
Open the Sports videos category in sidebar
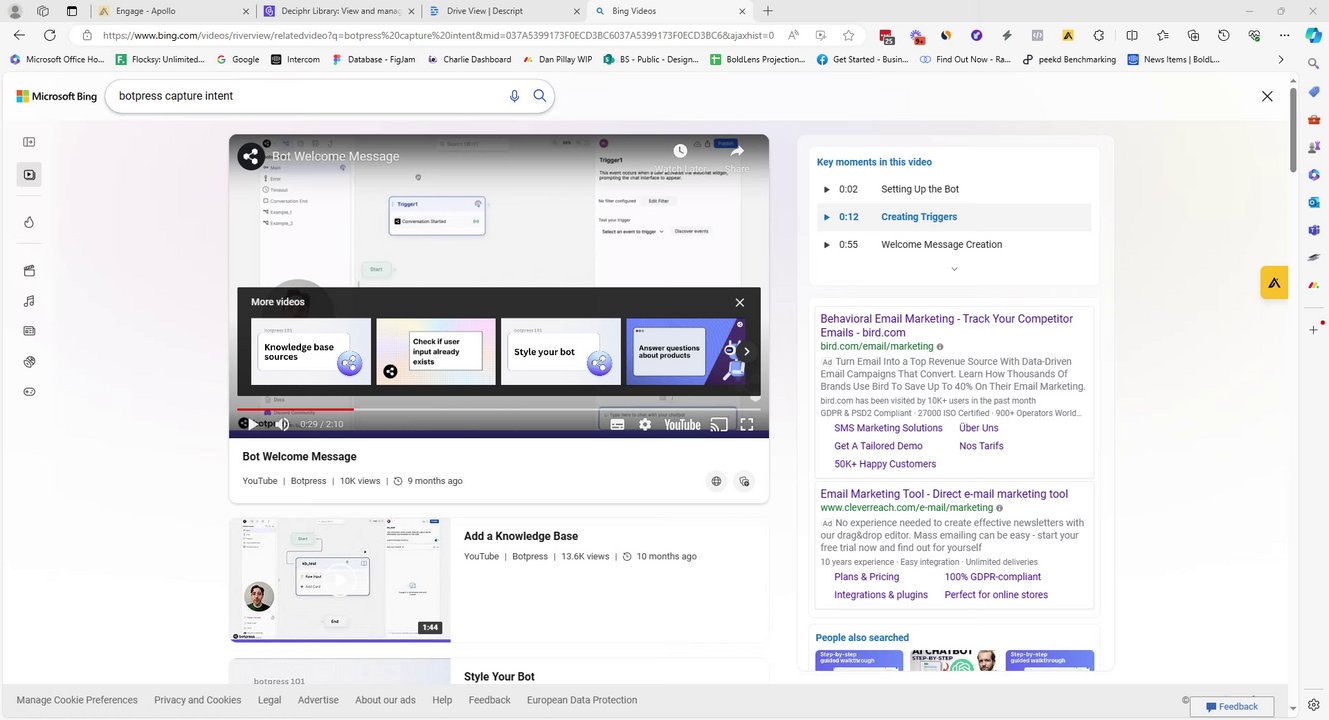[x=29, y=361]
